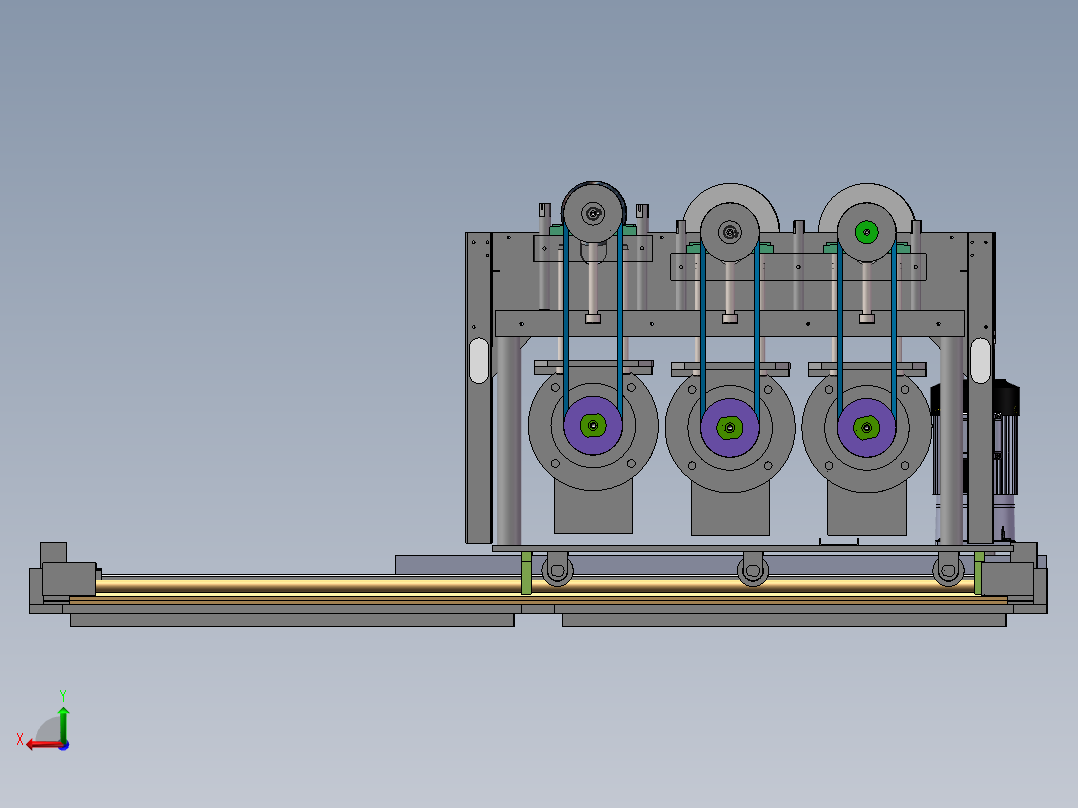Select the grey block at the rail's left end
Screen dimensions: 1078x808
pos(69,578)
